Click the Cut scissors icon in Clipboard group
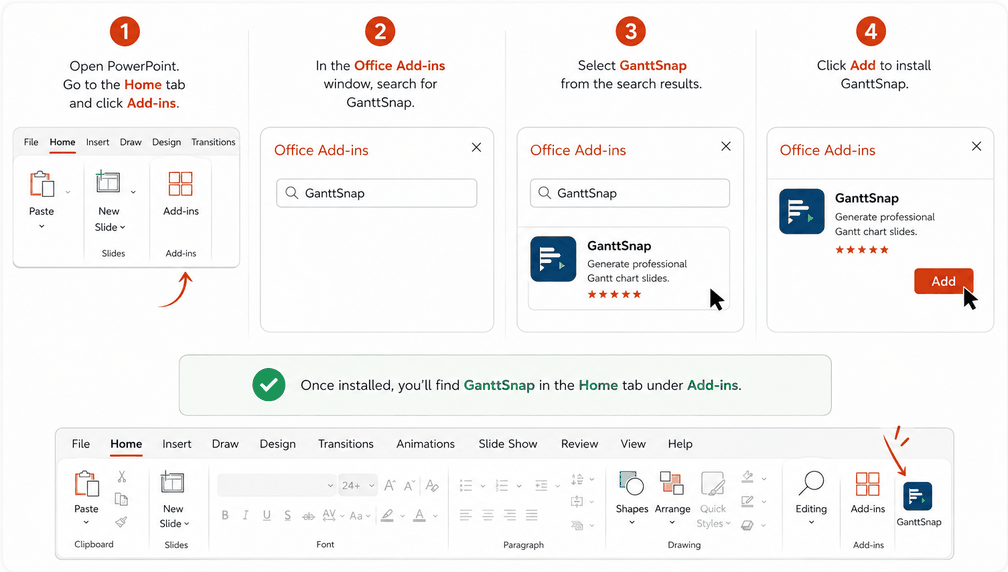Image resolution: width=1008 pixels, height=572 pixels. 122,477
